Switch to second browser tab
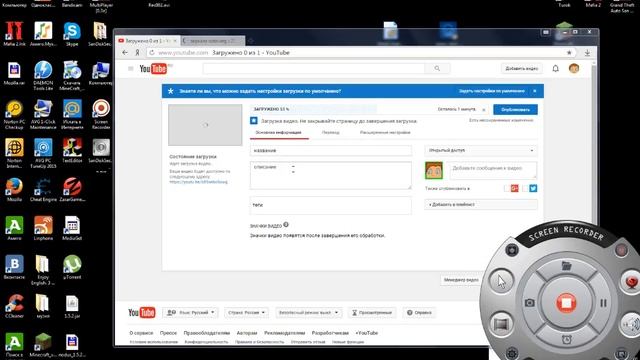The image size is (640, 360). (212, 41)
